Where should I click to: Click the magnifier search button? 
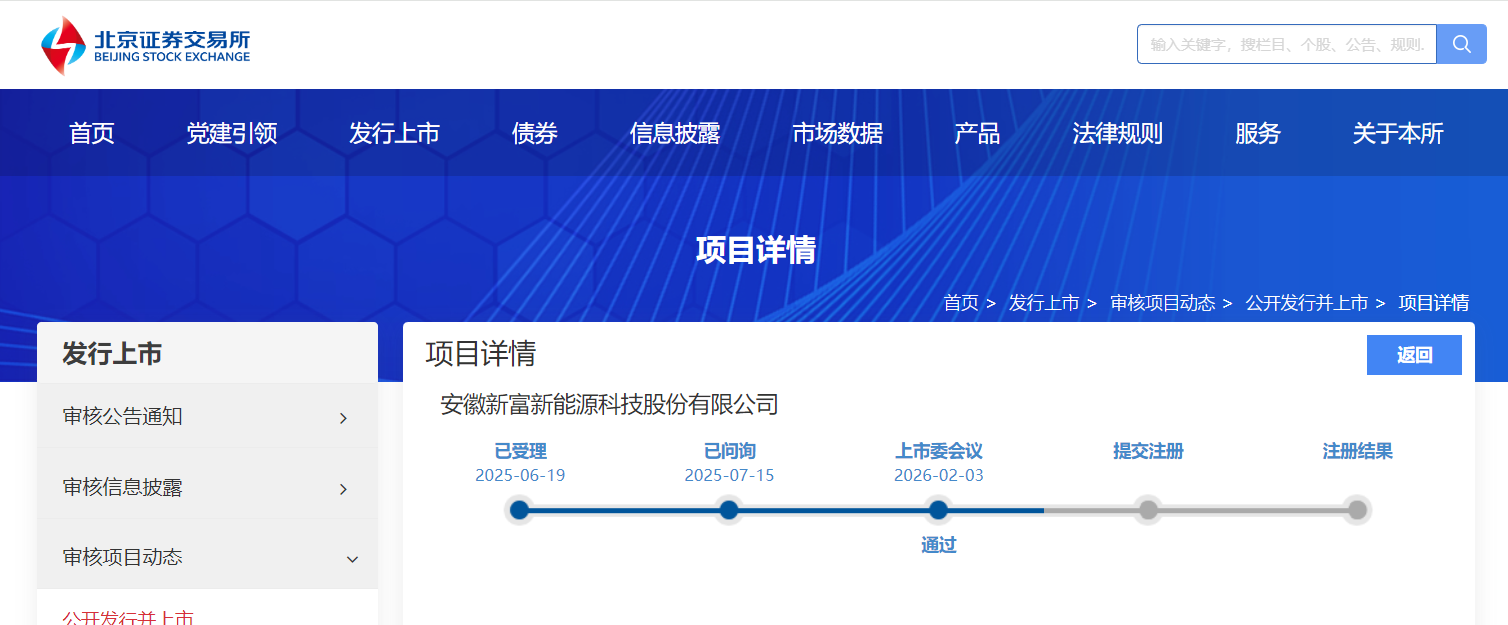[x=1462, y=44]
